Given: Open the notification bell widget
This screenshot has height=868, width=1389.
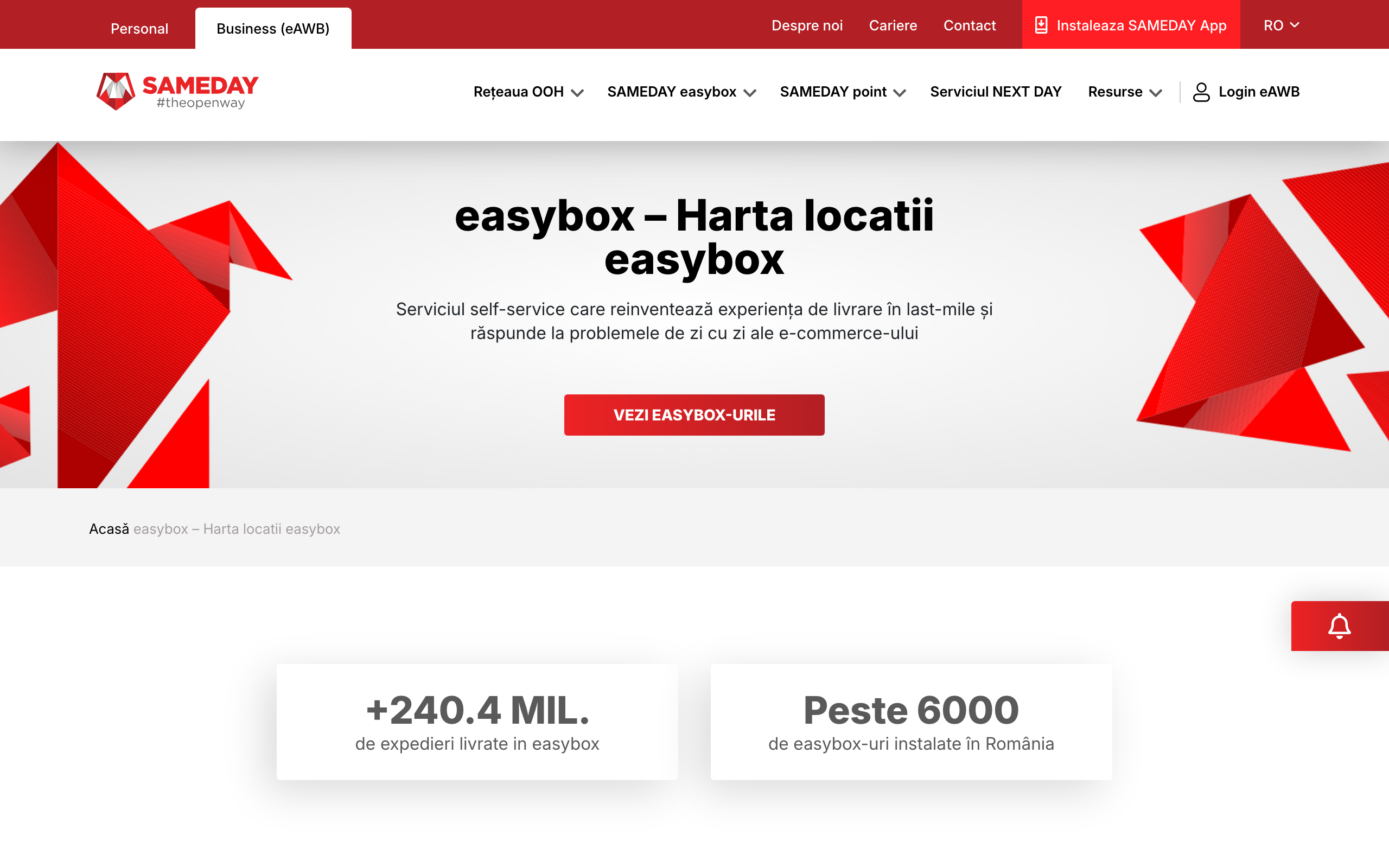Looking at the screenshot, I should (1339, 626).
